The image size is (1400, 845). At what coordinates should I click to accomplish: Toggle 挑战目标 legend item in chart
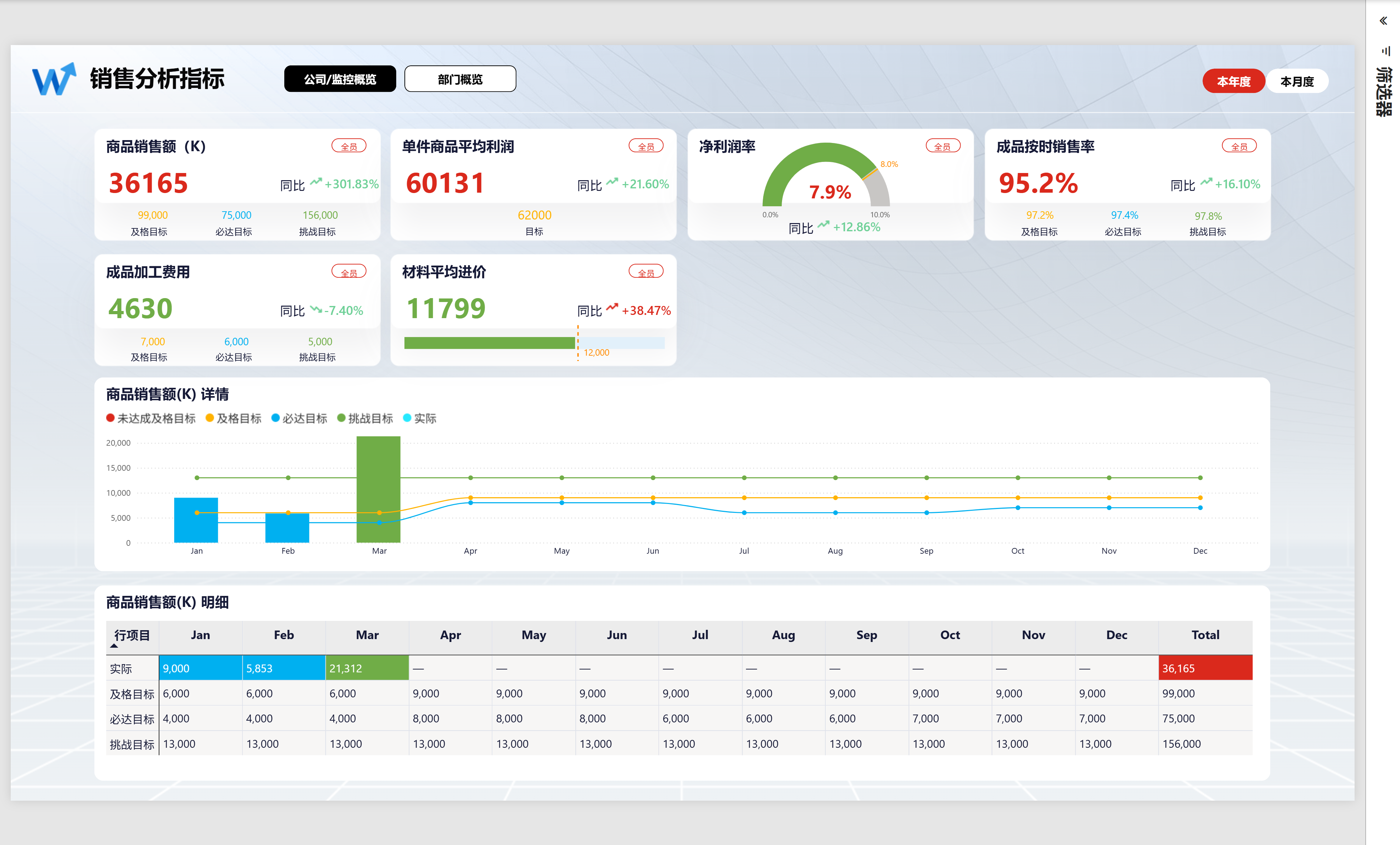pos(365,419)
